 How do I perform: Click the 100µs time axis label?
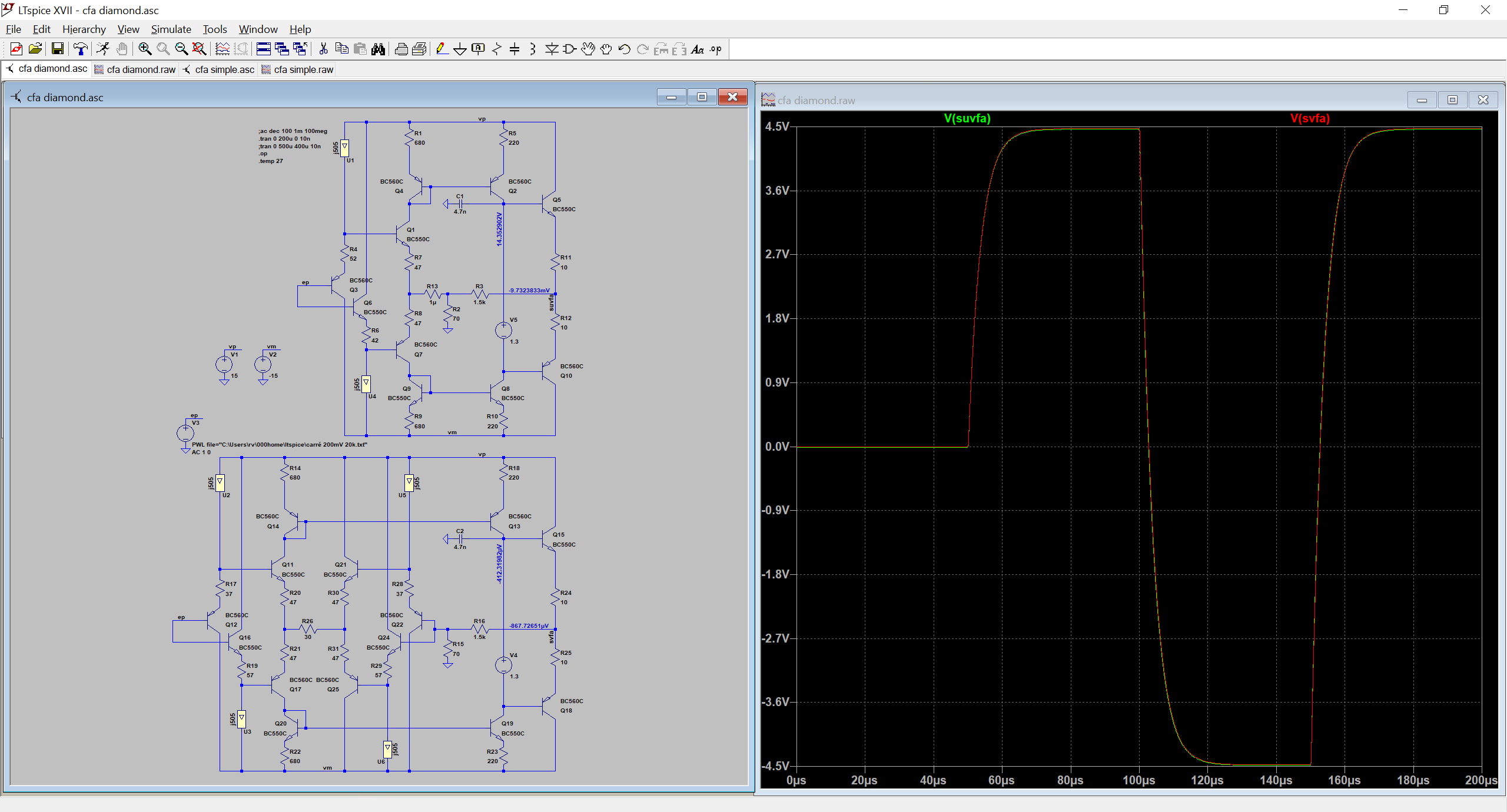click(1138, 780)
